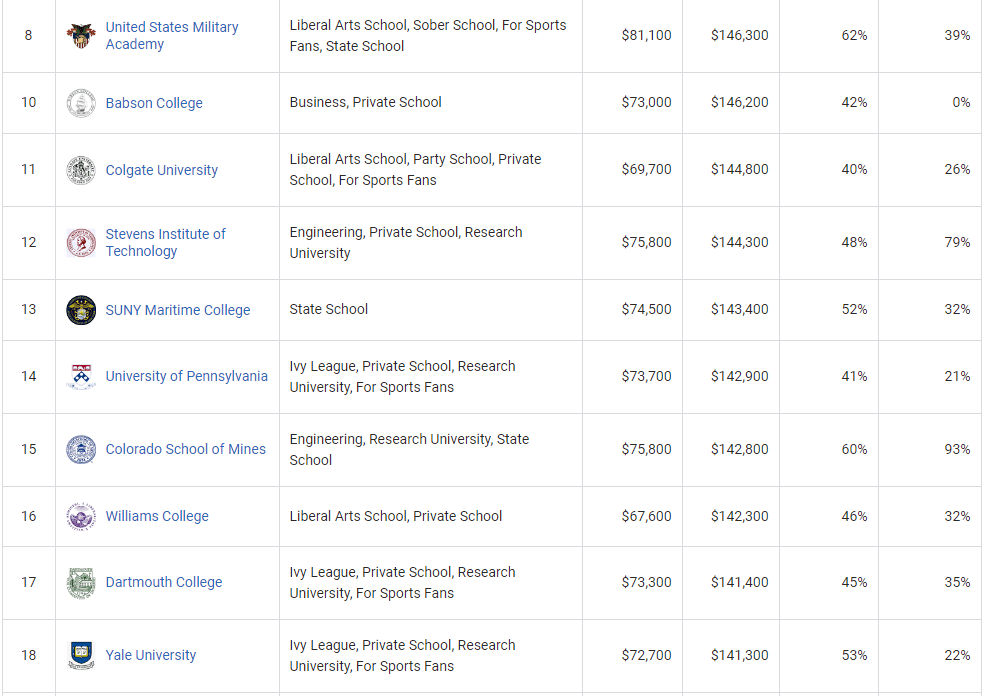Screen dimensions: 984x696
Task: Select the Williams College link
Action: [157, 516]
